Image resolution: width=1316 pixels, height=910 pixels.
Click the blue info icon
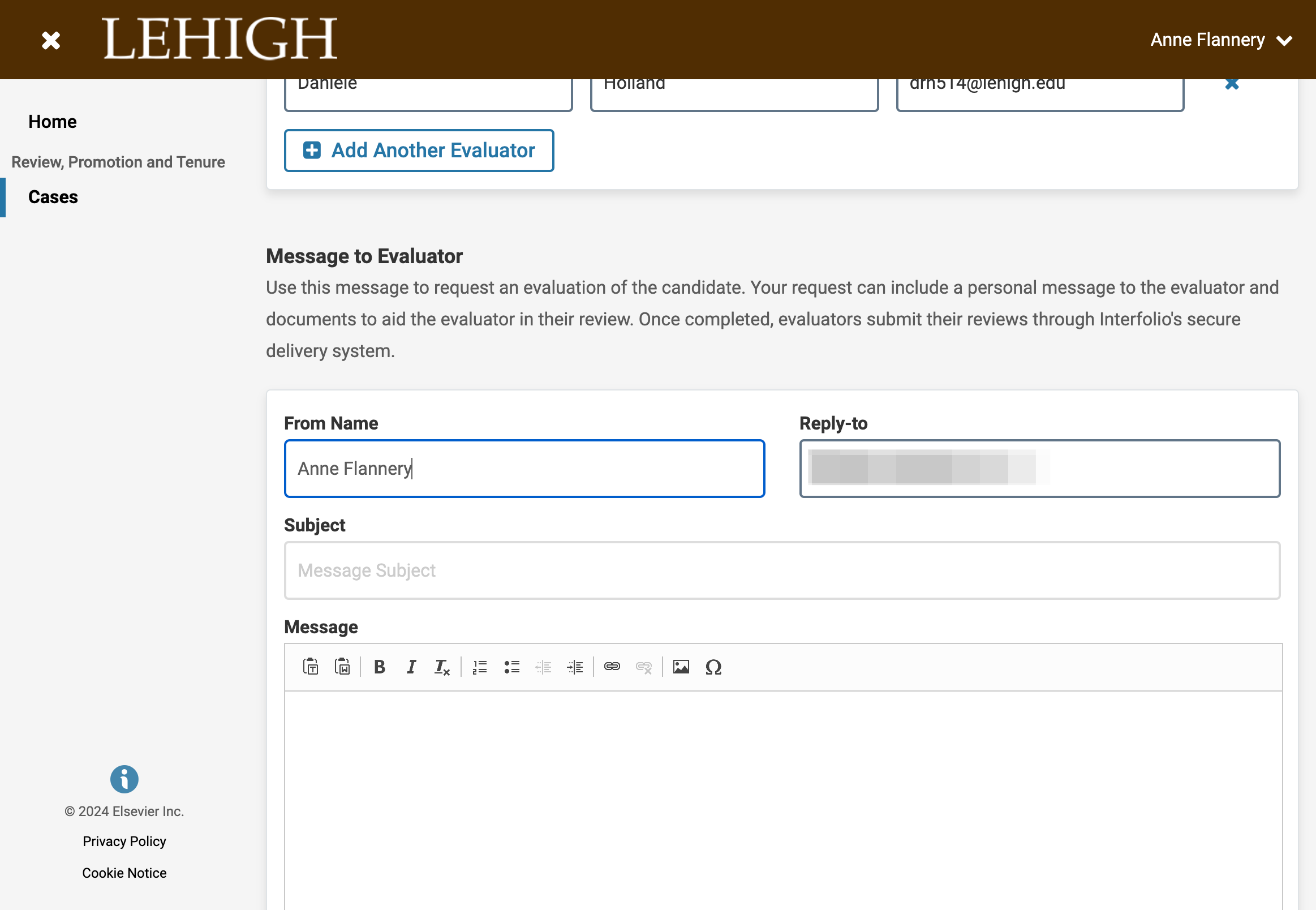[124, 779]
